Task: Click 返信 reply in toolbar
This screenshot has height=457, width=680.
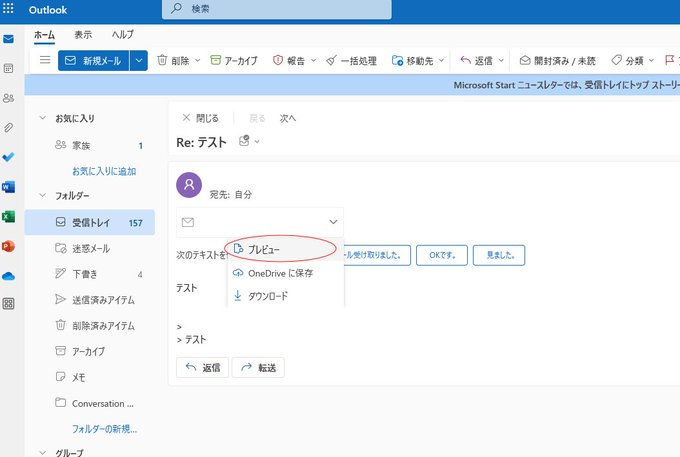Action: pyautogui.click(x=477, y=60)
